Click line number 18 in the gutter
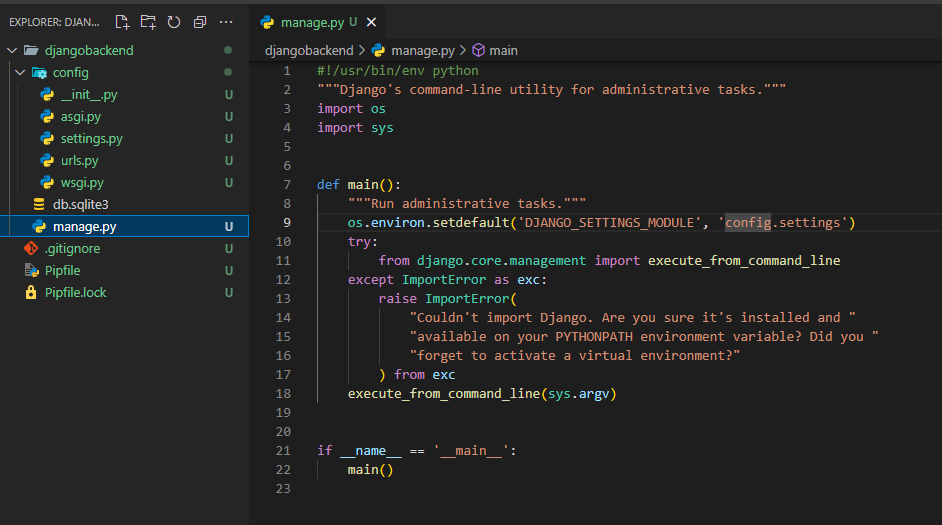Image resolution: width=942 pixels, height=525 pixels. pyautogui.click(x=284, y=394)
